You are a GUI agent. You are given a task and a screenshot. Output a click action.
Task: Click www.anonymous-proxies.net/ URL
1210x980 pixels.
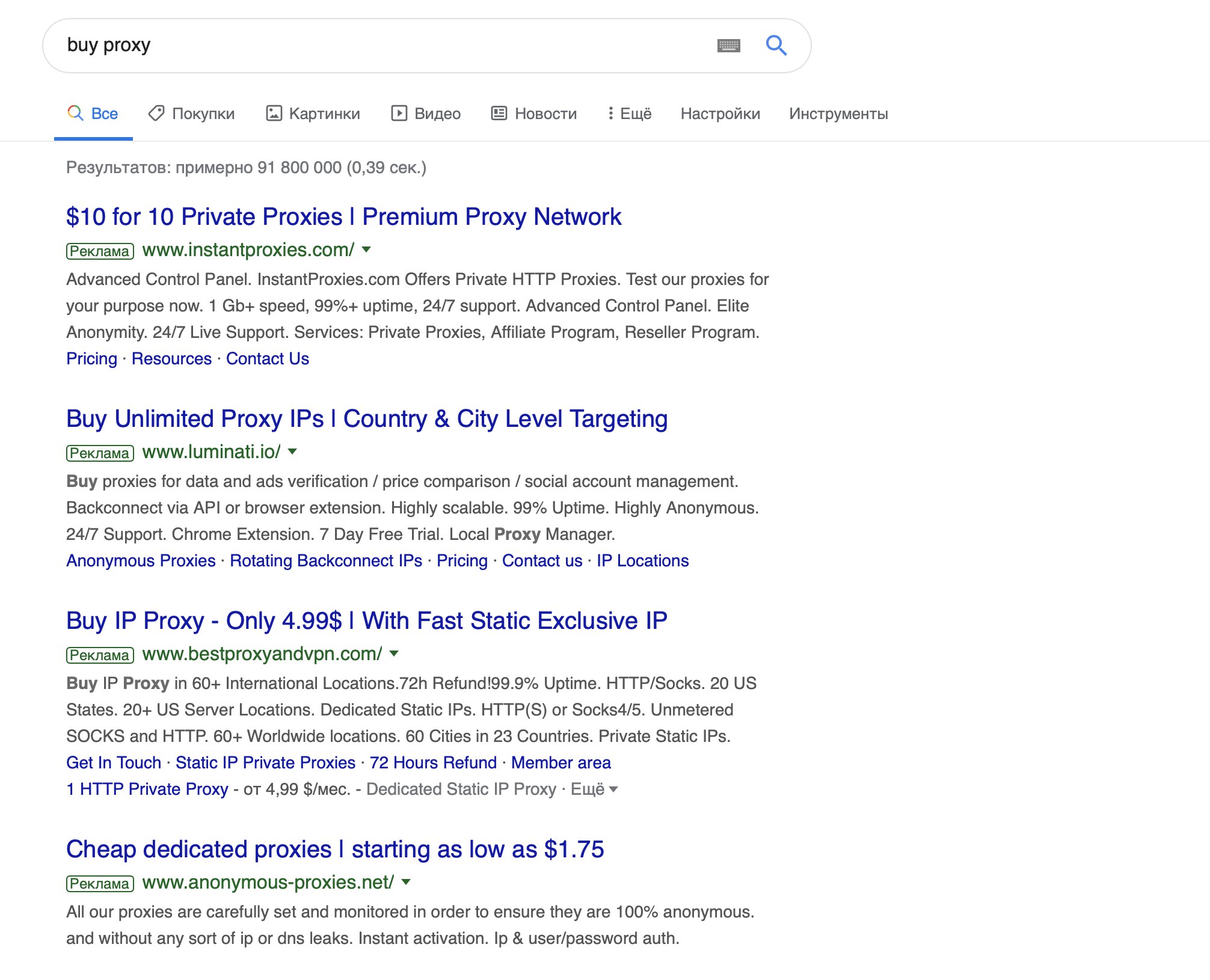(268, 882)
